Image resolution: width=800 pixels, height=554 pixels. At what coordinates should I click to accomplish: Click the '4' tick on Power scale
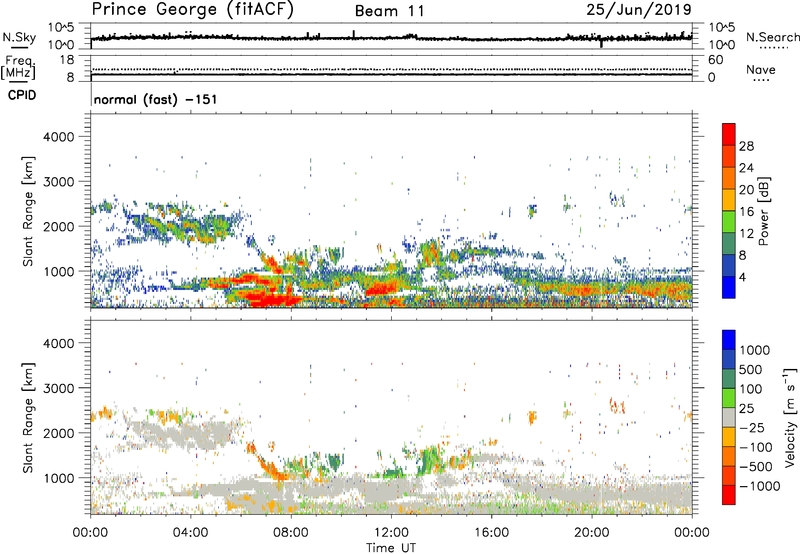742,277
